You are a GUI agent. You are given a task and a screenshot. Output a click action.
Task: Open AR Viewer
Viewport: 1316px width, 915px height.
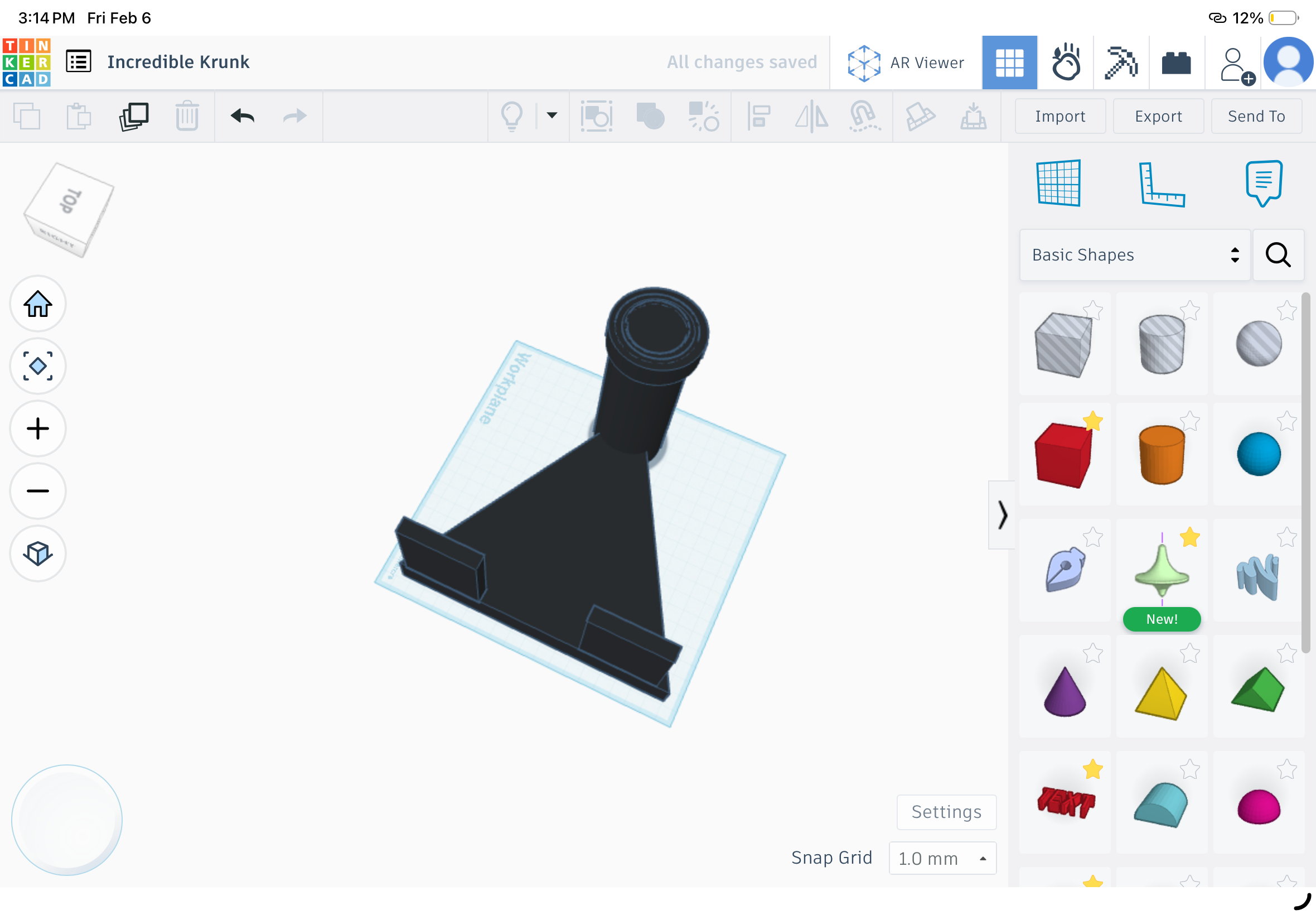click(x=906, y=62)
